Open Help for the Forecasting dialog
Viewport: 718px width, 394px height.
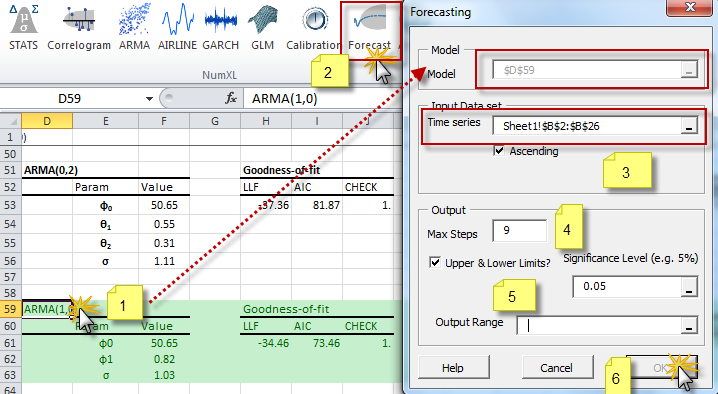click(453, 368)
